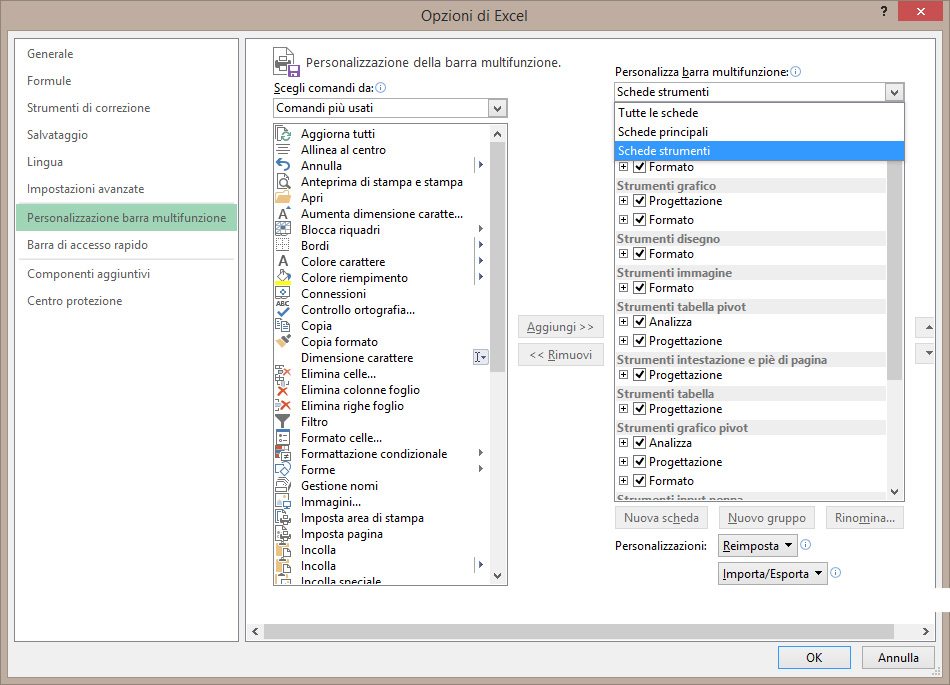Uncheck Progettazione under Strumenti tabella
Screen dimensions: 950x685
coord(641,408)
